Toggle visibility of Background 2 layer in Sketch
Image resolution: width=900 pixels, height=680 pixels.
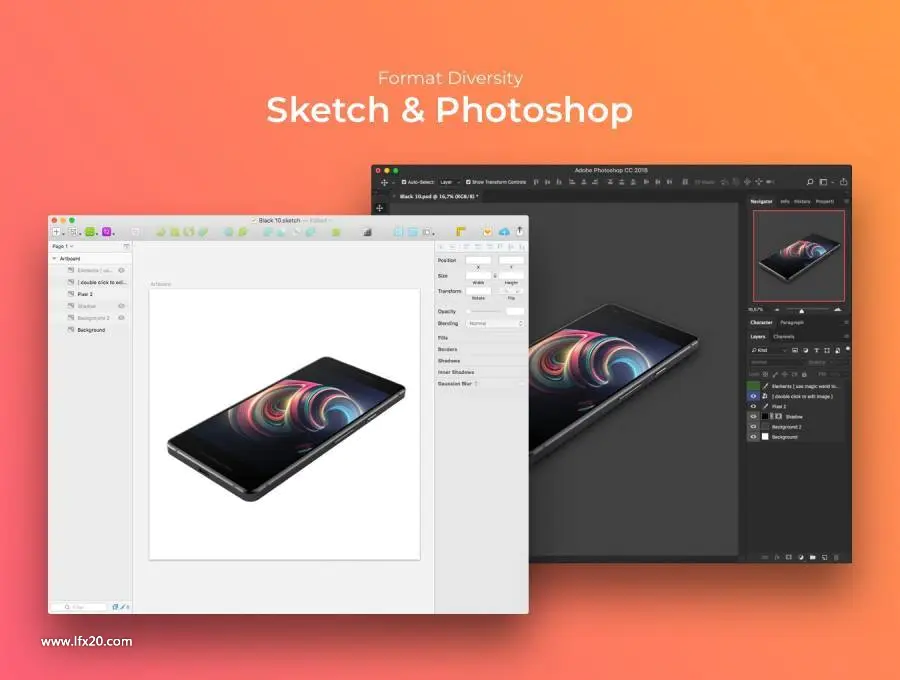pyautogui.click(x=121, y=318)
